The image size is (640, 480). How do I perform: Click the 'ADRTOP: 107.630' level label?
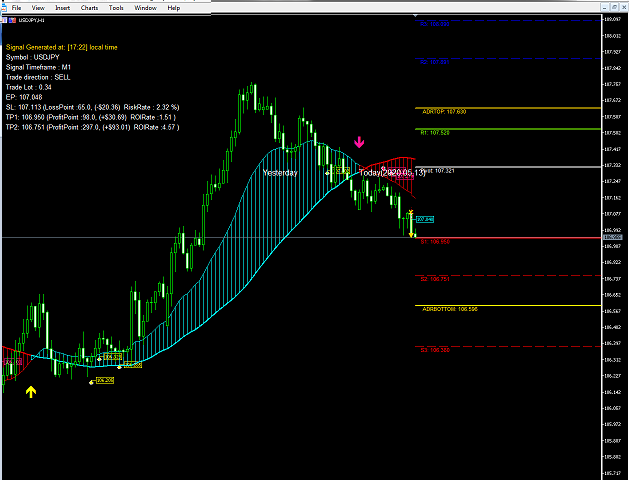point(444,111)
